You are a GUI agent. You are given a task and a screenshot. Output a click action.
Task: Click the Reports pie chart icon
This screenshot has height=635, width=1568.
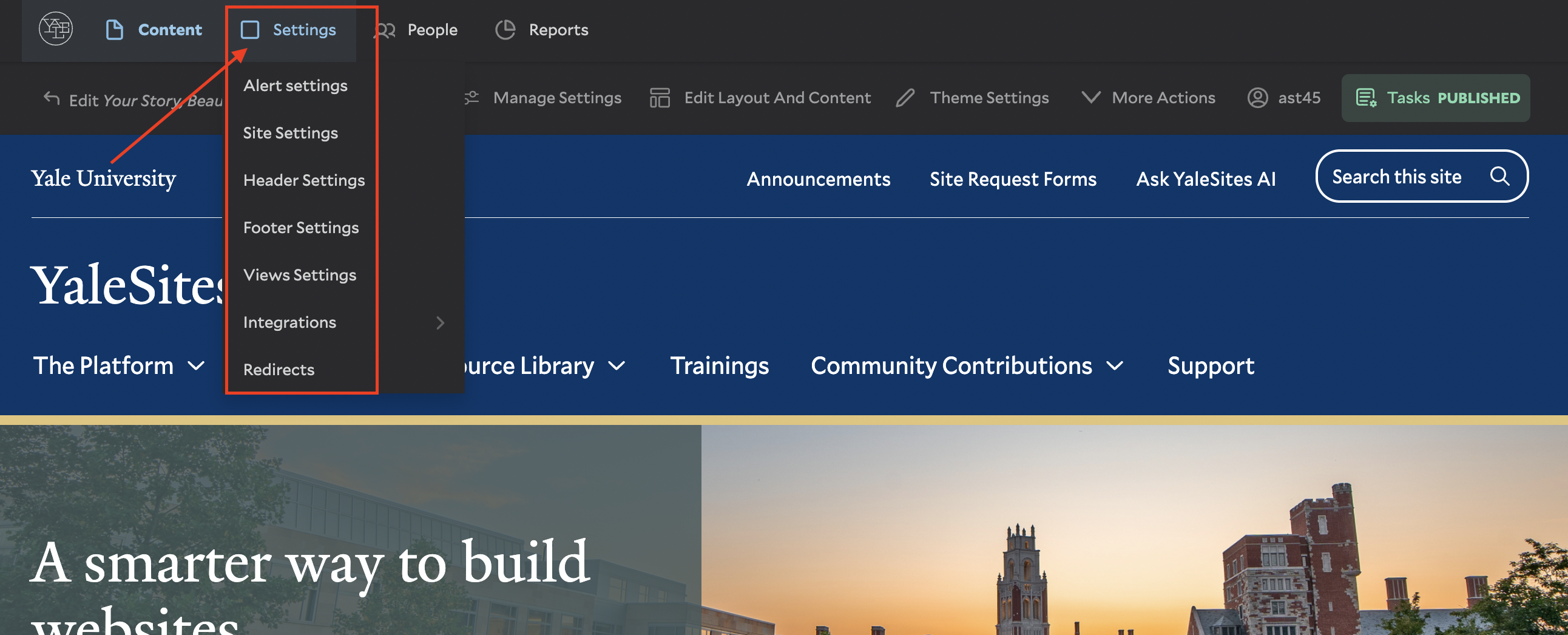point(505,29)
